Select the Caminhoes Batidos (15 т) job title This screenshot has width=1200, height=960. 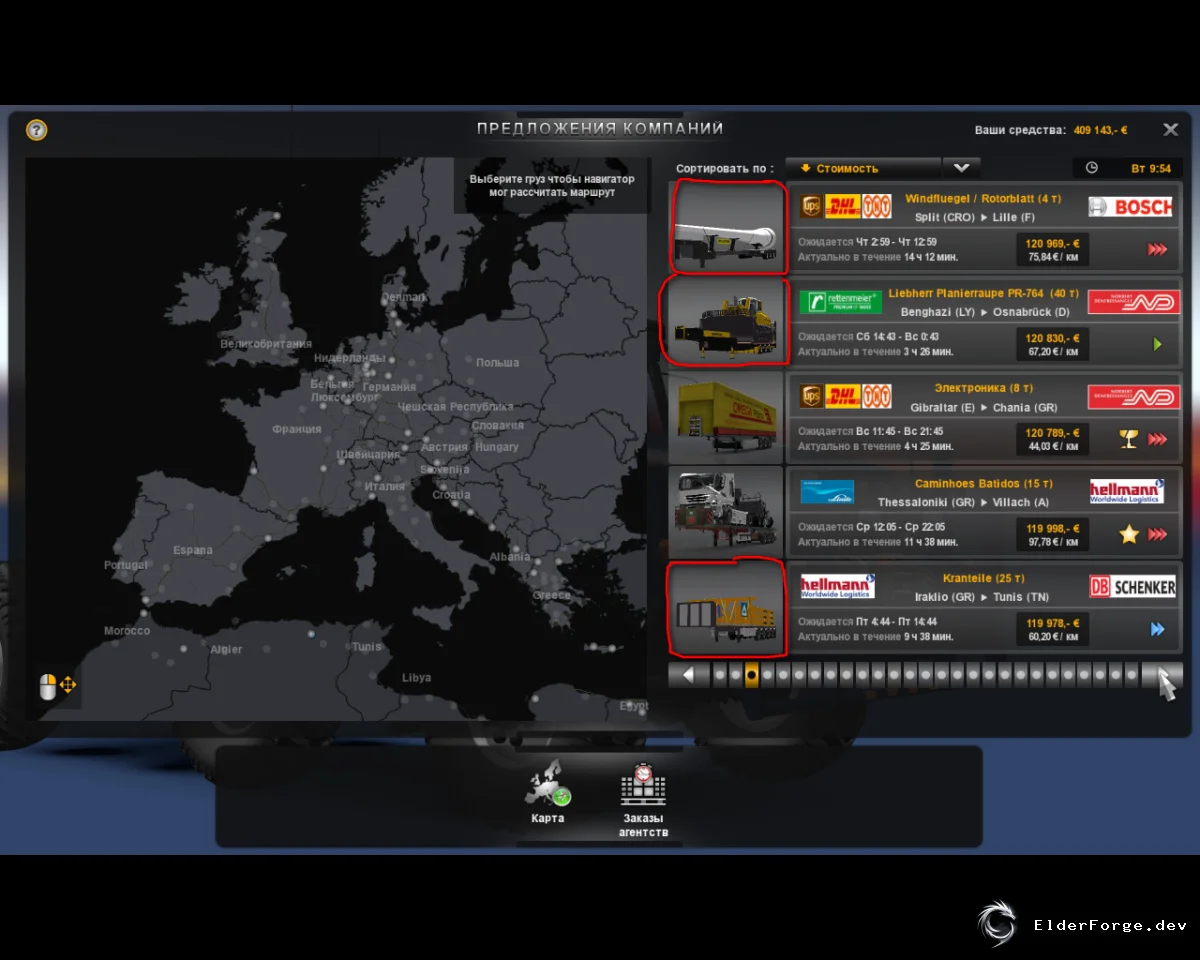(983, 484)
